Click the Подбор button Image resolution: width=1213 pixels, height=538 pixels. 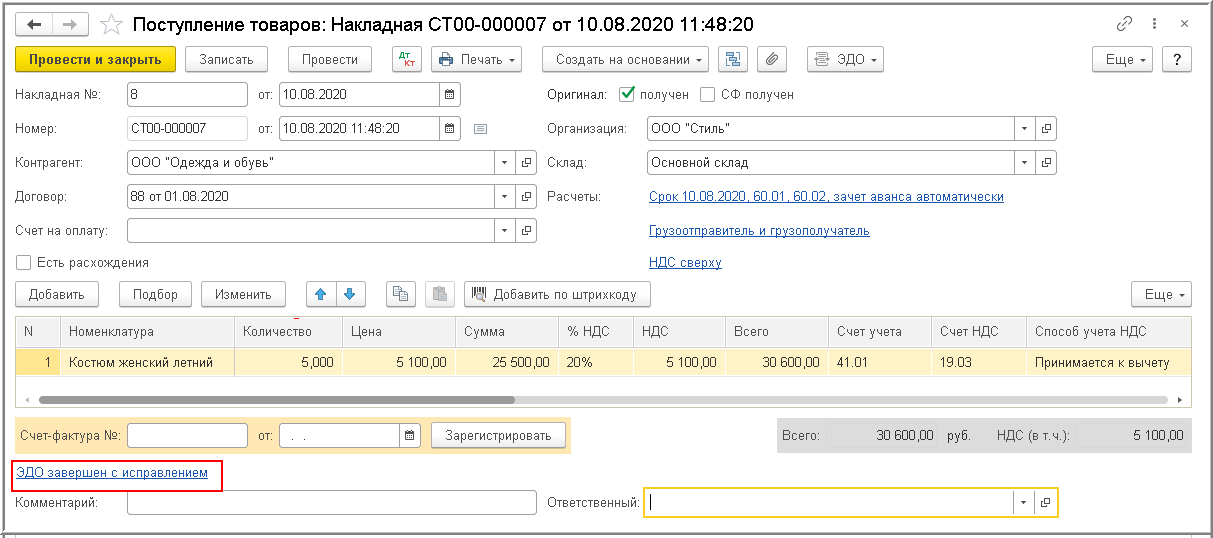pyautogui.click(x=156, y=294)
